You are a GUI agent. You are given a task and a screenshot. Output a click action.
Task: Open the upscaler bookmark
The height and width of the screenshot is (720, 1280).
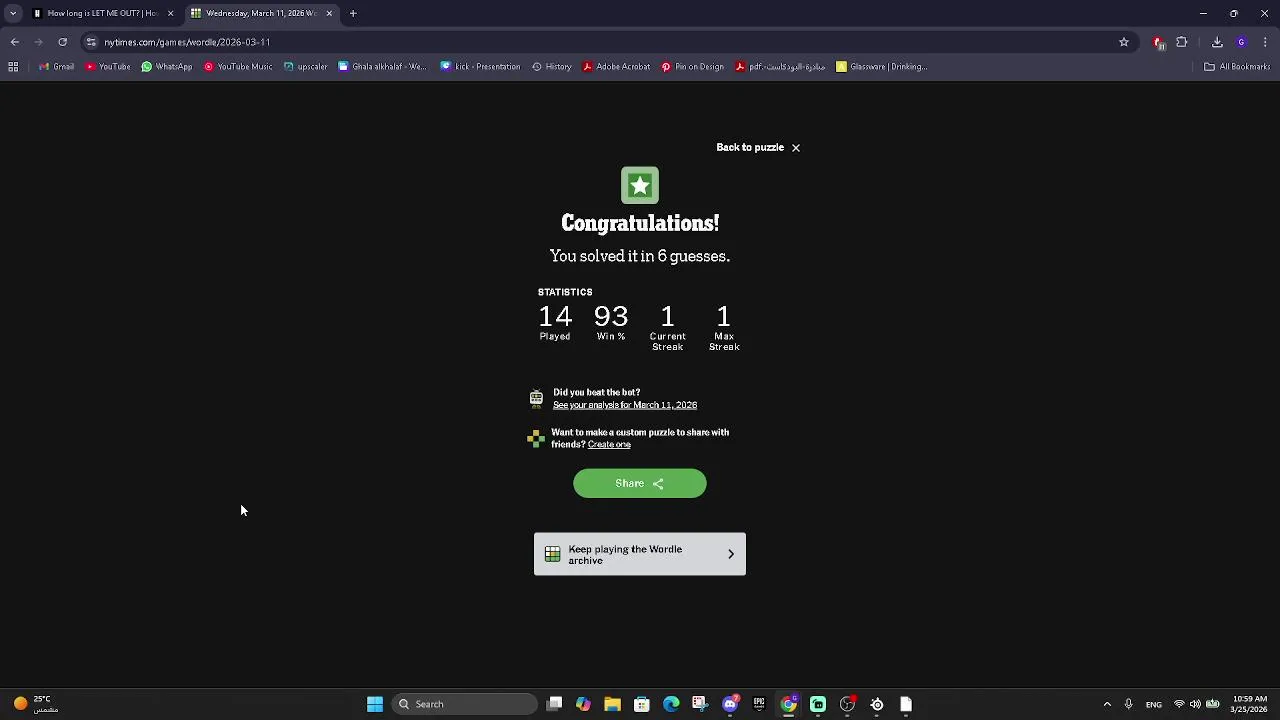click(306, 67)
